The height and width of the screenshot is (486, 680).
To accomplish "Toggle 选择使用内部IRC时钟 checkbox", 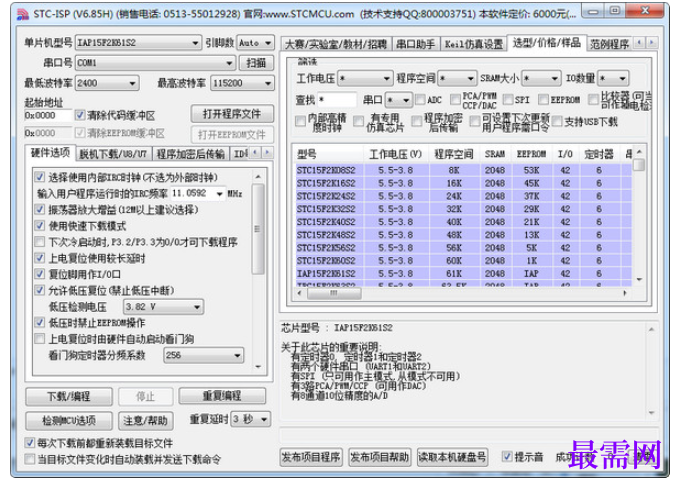I will [x=39, y=177].
